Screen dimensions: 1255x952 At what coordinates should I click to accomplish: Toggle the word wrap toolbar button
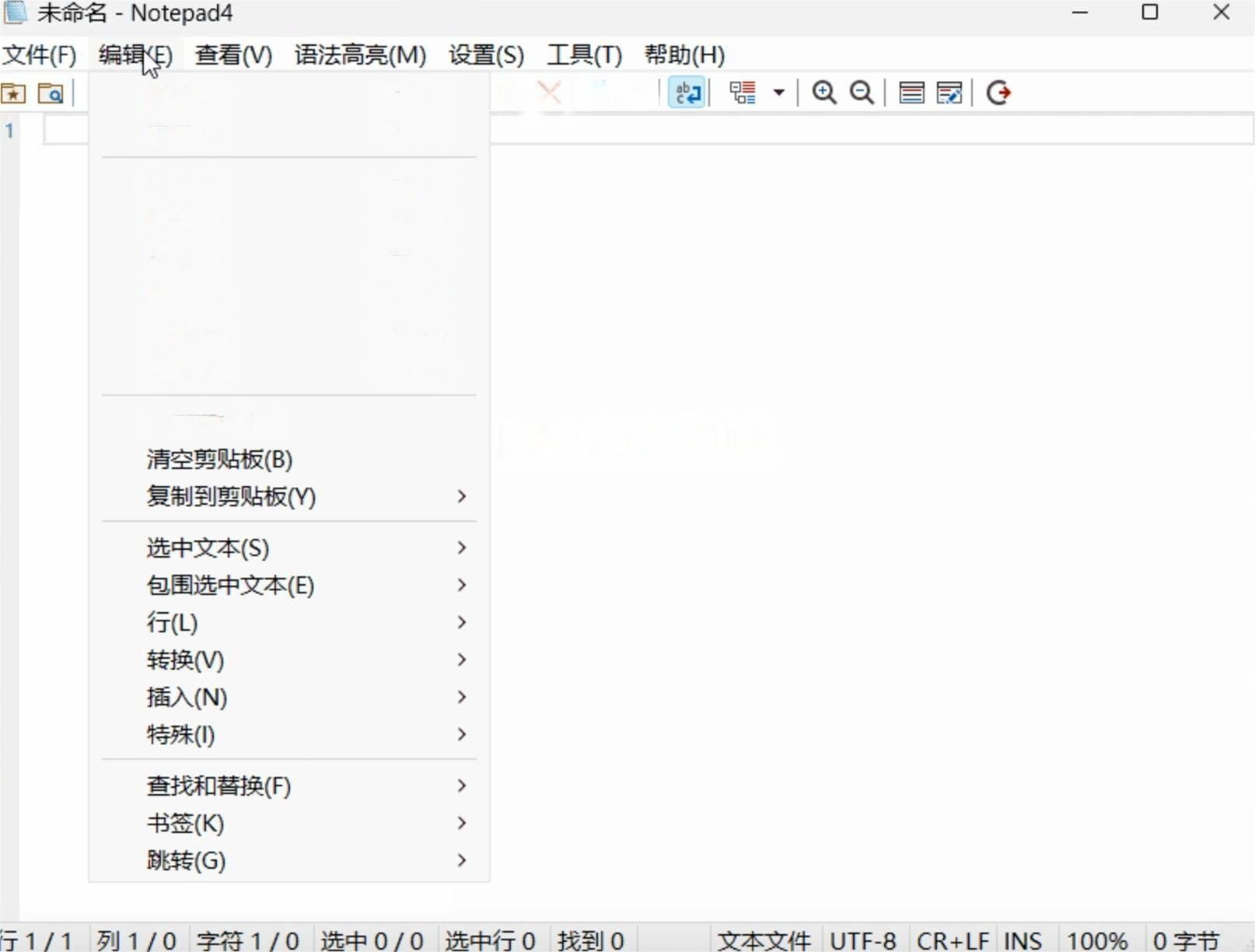click(687, 93)
